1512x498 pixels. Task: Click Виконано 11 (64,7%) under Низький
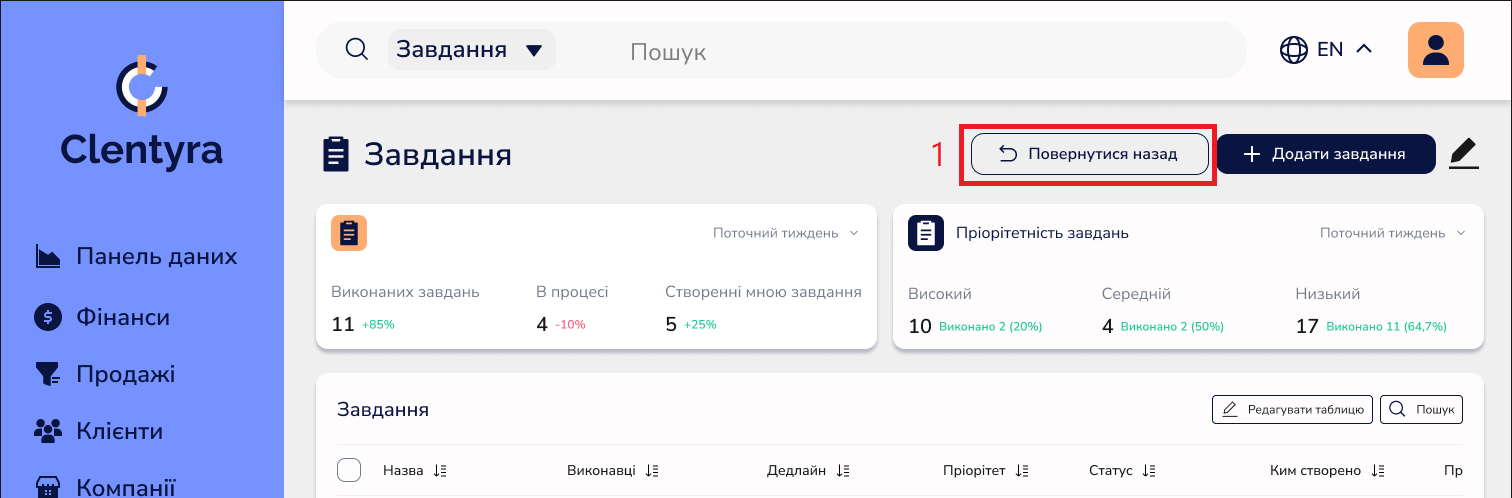(1386, 327)
